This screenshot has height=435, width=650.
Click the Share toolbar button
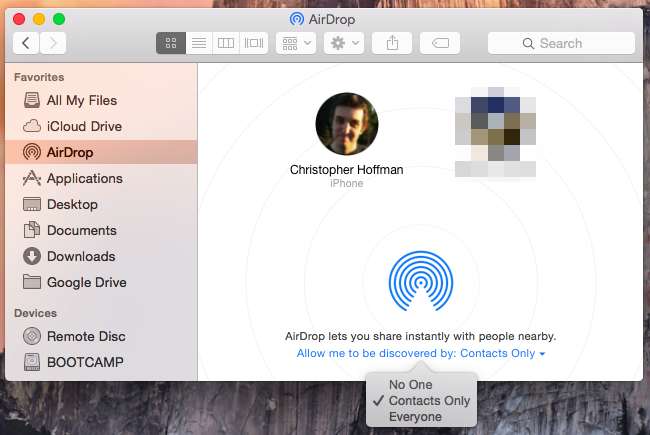391,43
